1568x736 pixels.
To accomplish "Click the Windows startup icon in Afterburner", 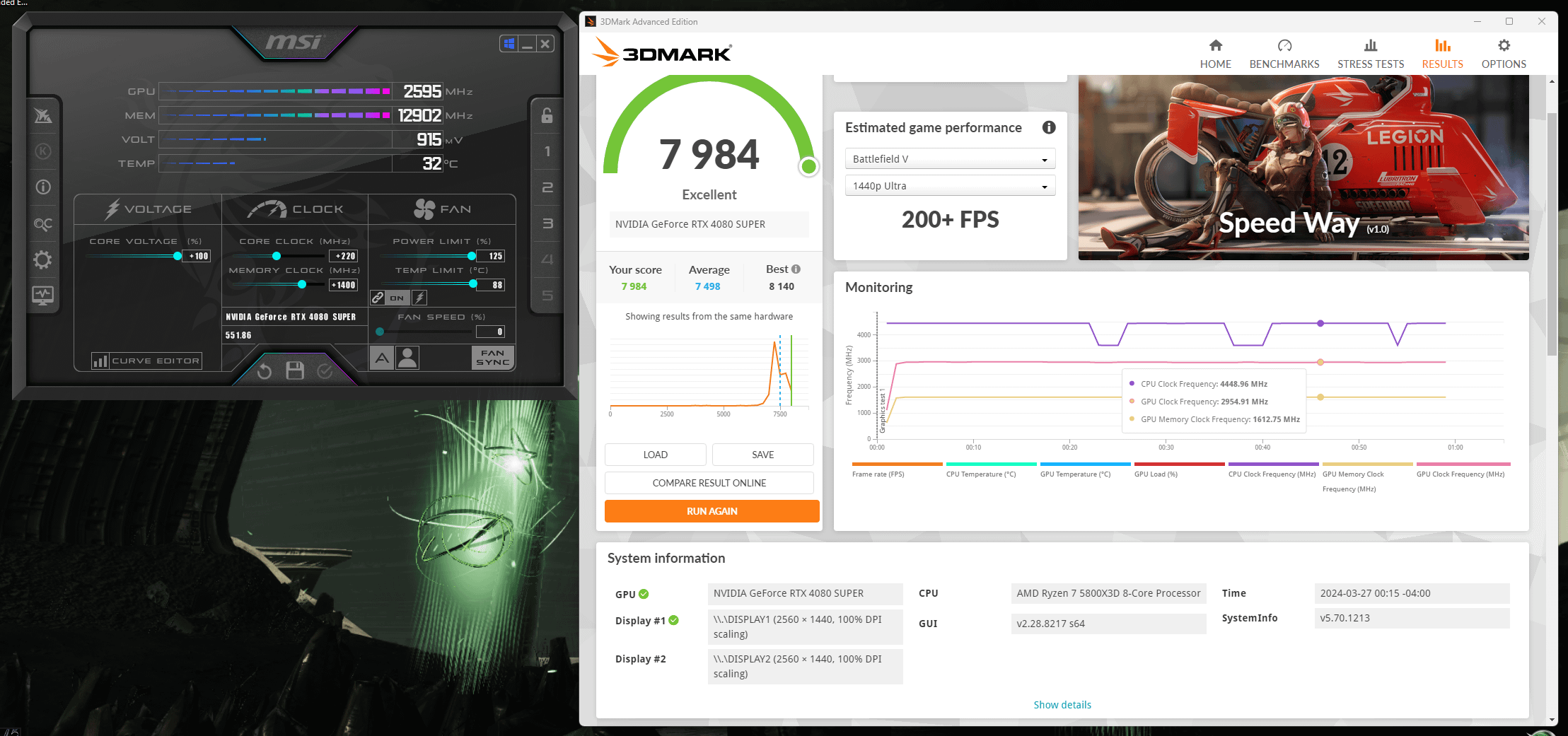I will [x=509, y=44].
